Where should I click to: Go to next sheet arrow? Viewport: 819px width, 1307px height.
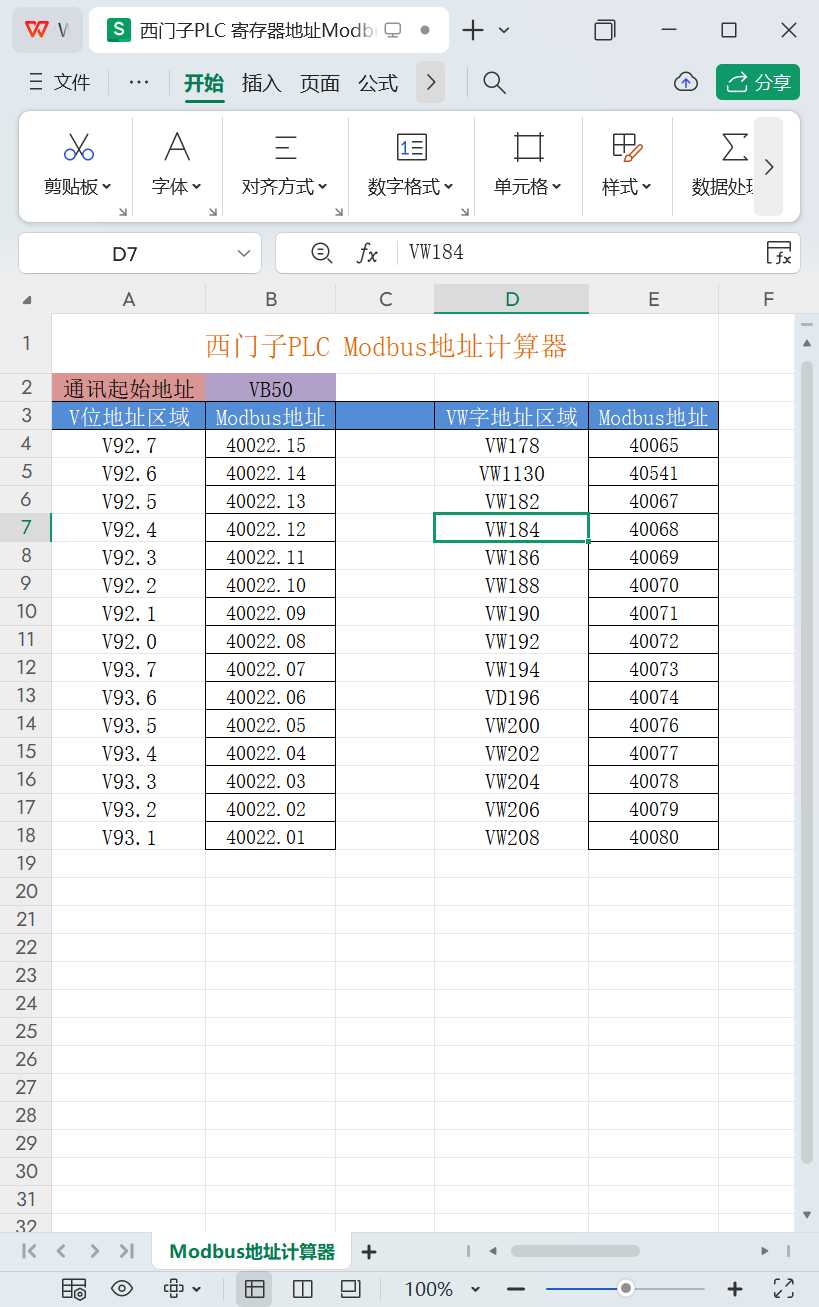94,1251
